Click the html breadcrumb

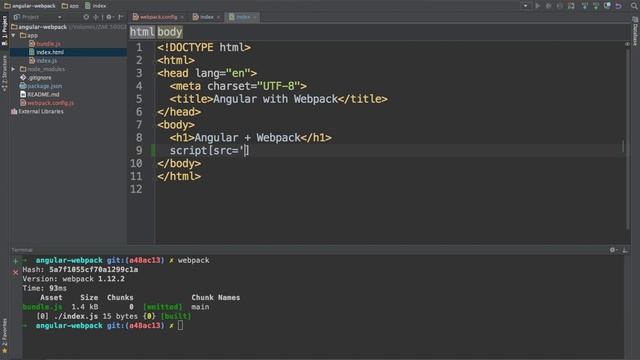[x=142, y=32]
